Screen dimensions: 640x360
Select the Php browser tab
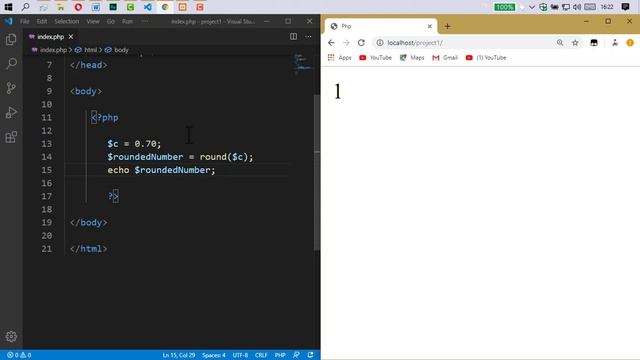tap(381, 26)
